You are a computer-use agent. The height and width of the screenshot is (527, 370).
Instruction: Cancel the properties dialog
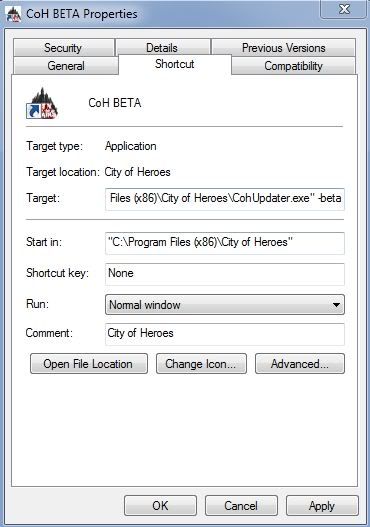pyautogui.click(x=241, y=505)
